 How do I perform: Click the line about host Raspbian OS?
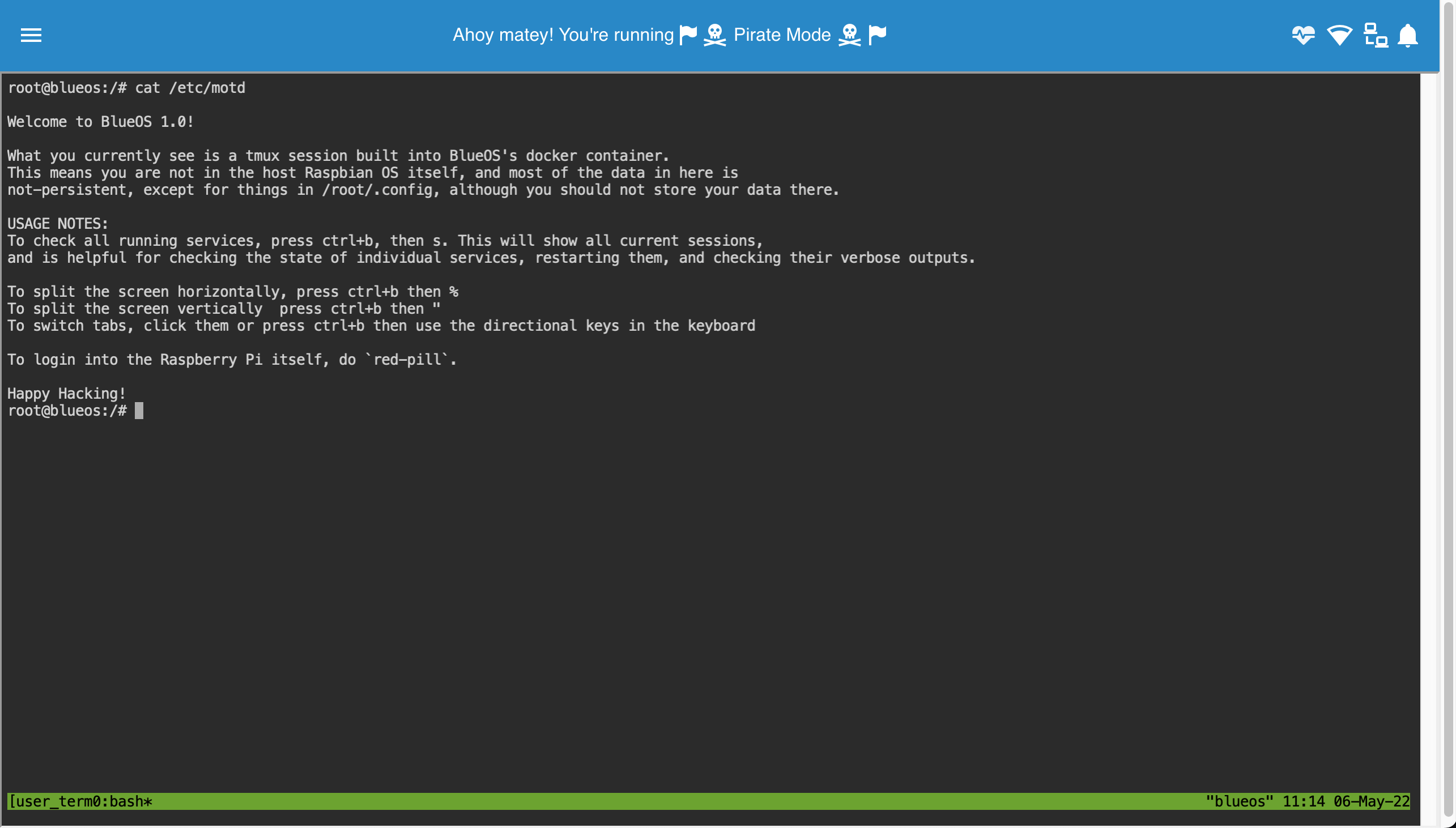point(373,173)
